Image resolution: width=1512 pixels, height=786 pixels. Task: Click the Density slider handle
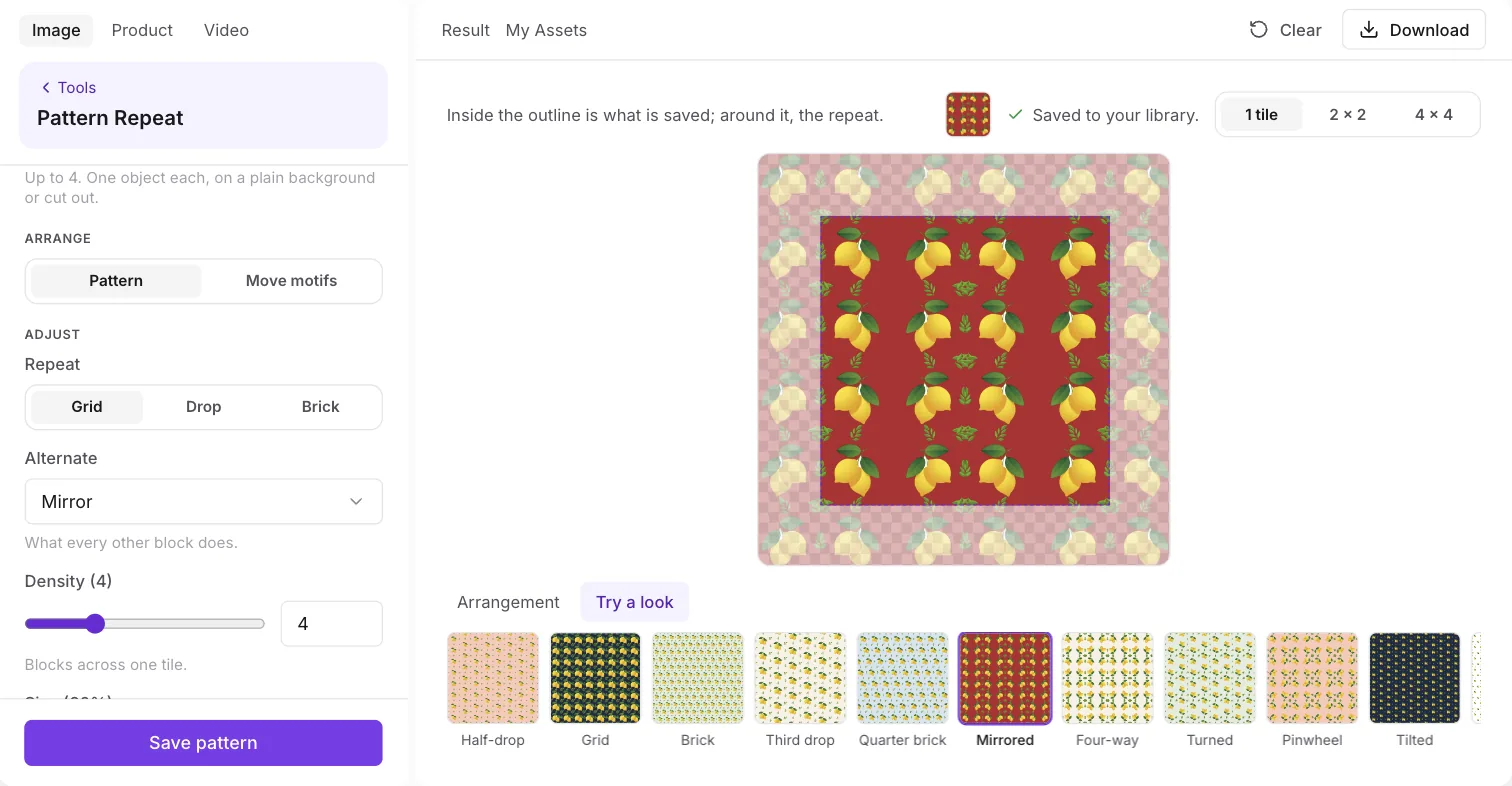tap(95, 624)
